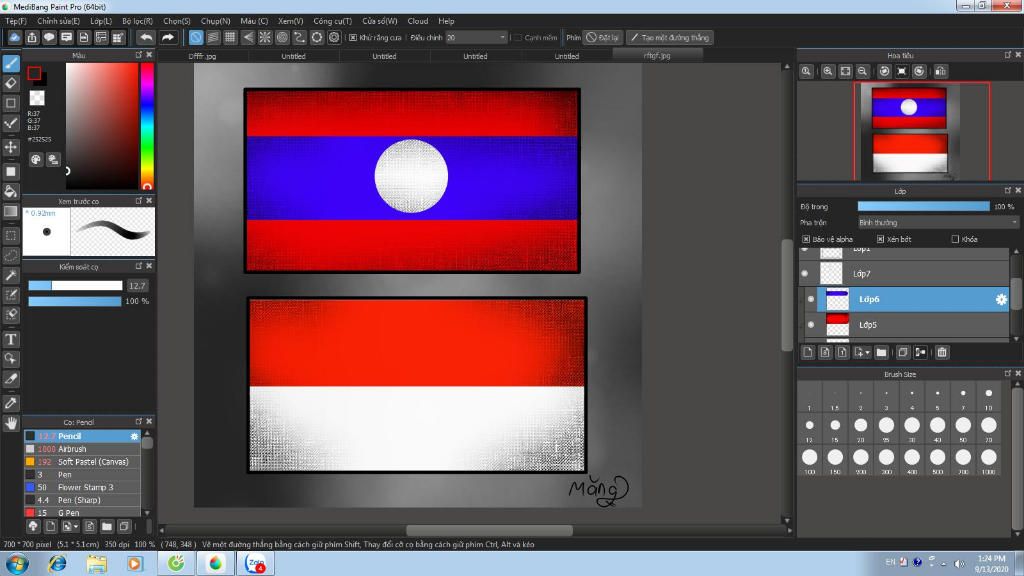Screen dimensions: 1024x576
Task: Toggle the Xén bớt checkbox
Action: point(880,239)
